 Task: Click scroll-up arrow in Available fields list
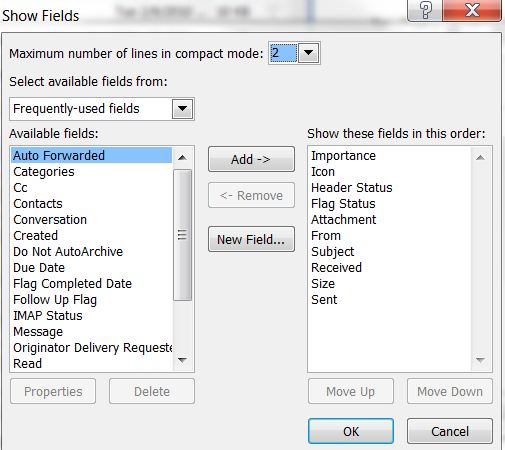tap(182, 157)
